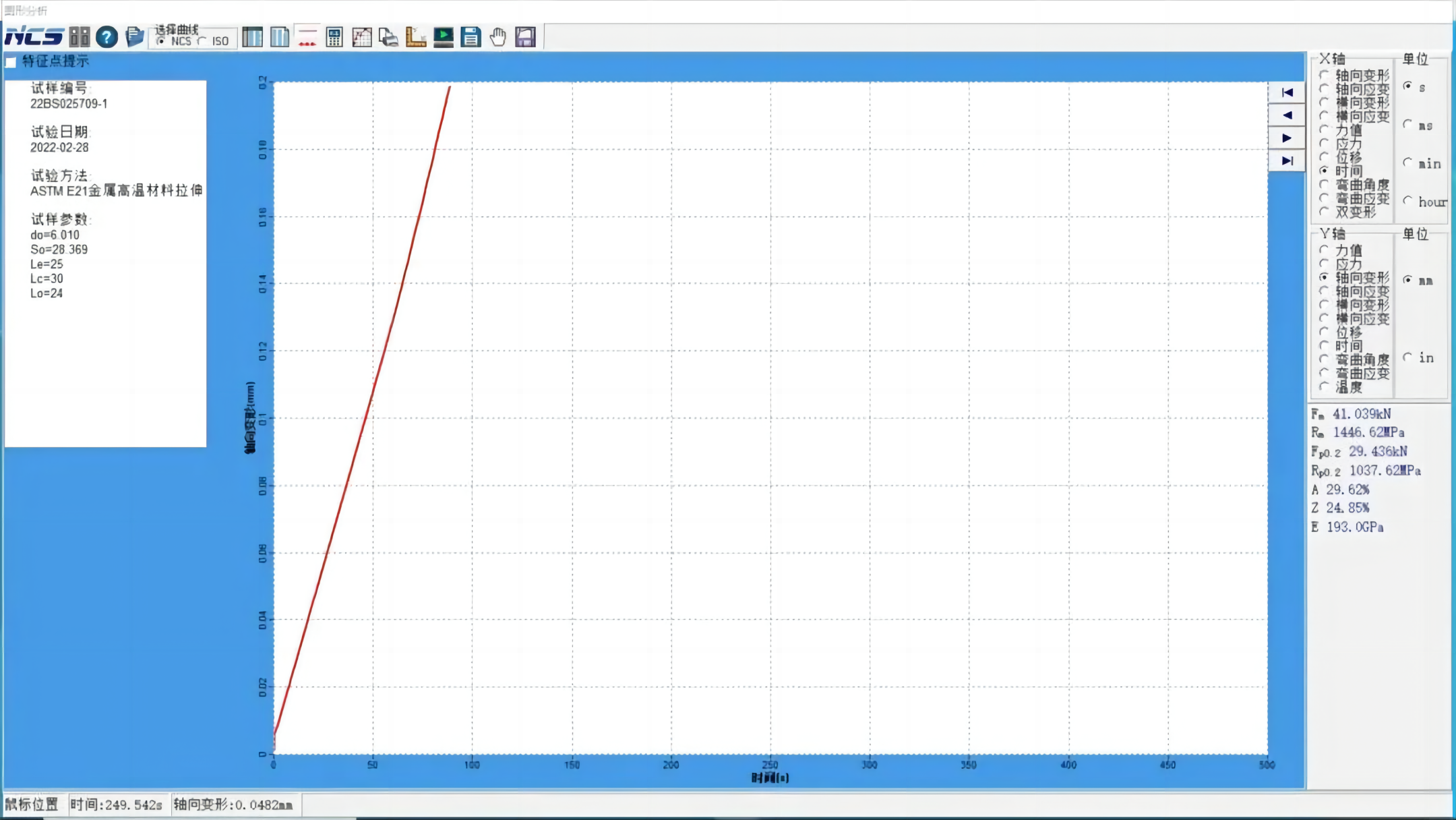Set Y axis to 轴向应变
1456x820 pixels.
click(x=1324, y=291)
